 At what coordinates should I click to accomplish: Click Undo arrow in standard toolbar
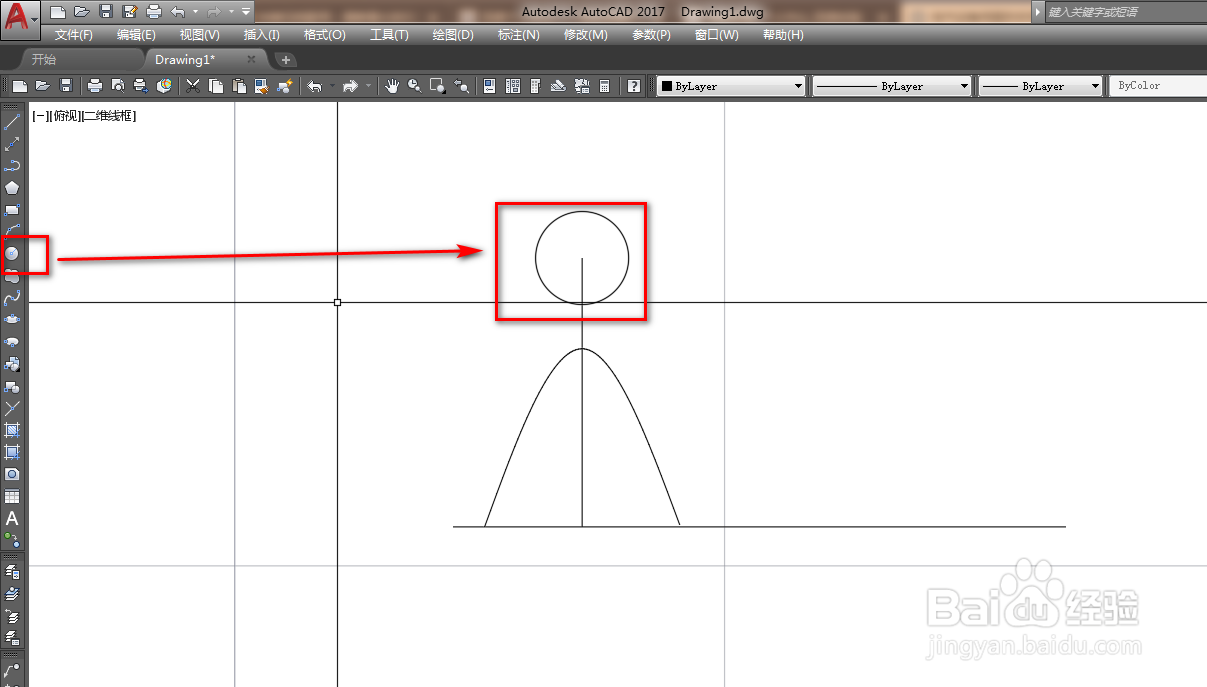click(x=315, y=86)
